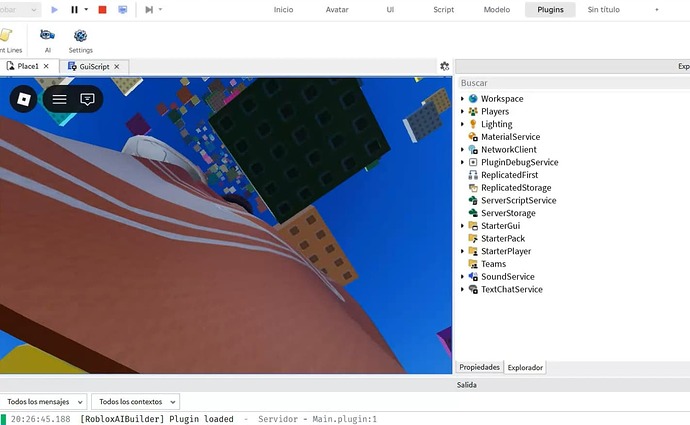The height and width of the screenshot is (425, 690).
Task: Select the ReplicatedFirst tree label
Action: [510, 175]
